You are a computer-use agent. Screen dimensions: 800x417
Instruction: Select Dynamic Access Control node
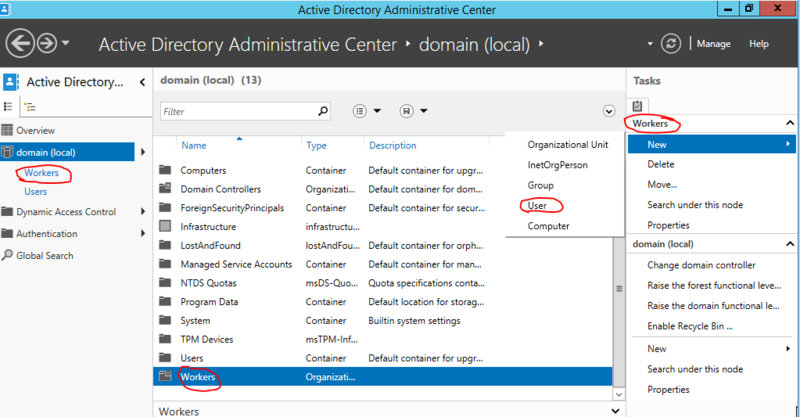tap(65, 212)
